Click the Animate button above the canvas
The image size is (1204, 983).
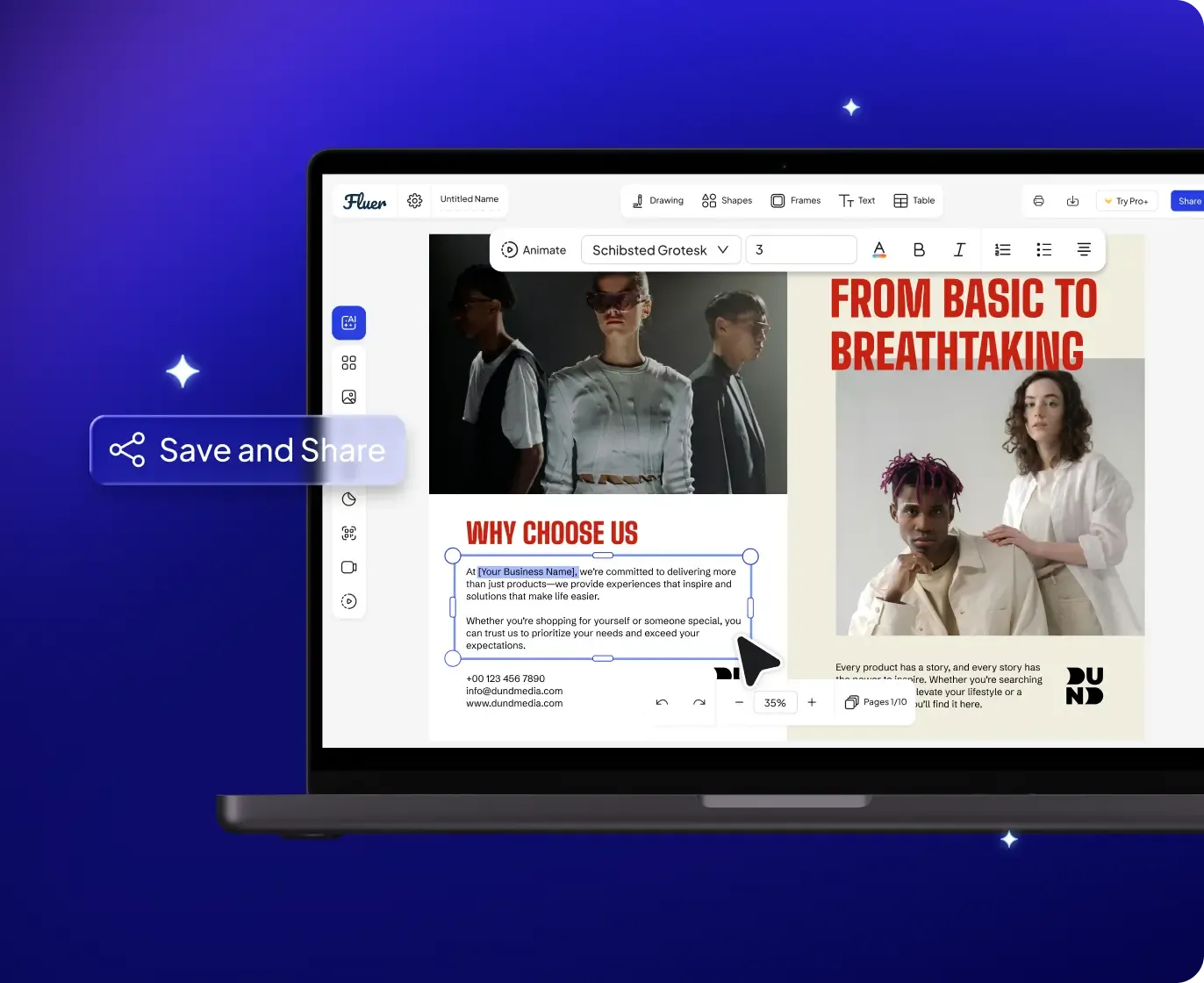534,249
